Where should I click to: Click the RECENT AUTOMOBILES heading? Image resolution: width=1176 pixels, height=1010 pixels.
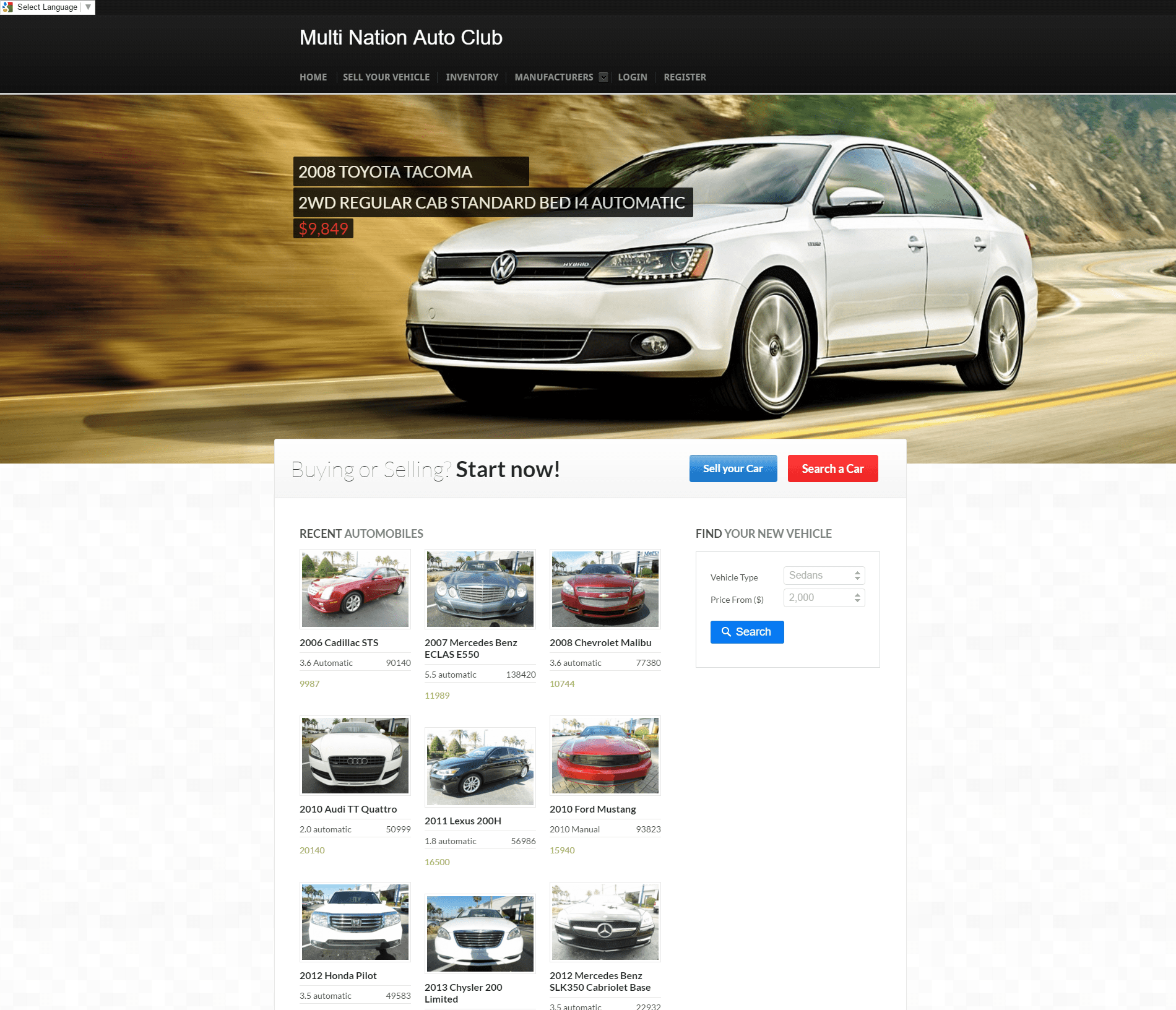click(361, 533)
